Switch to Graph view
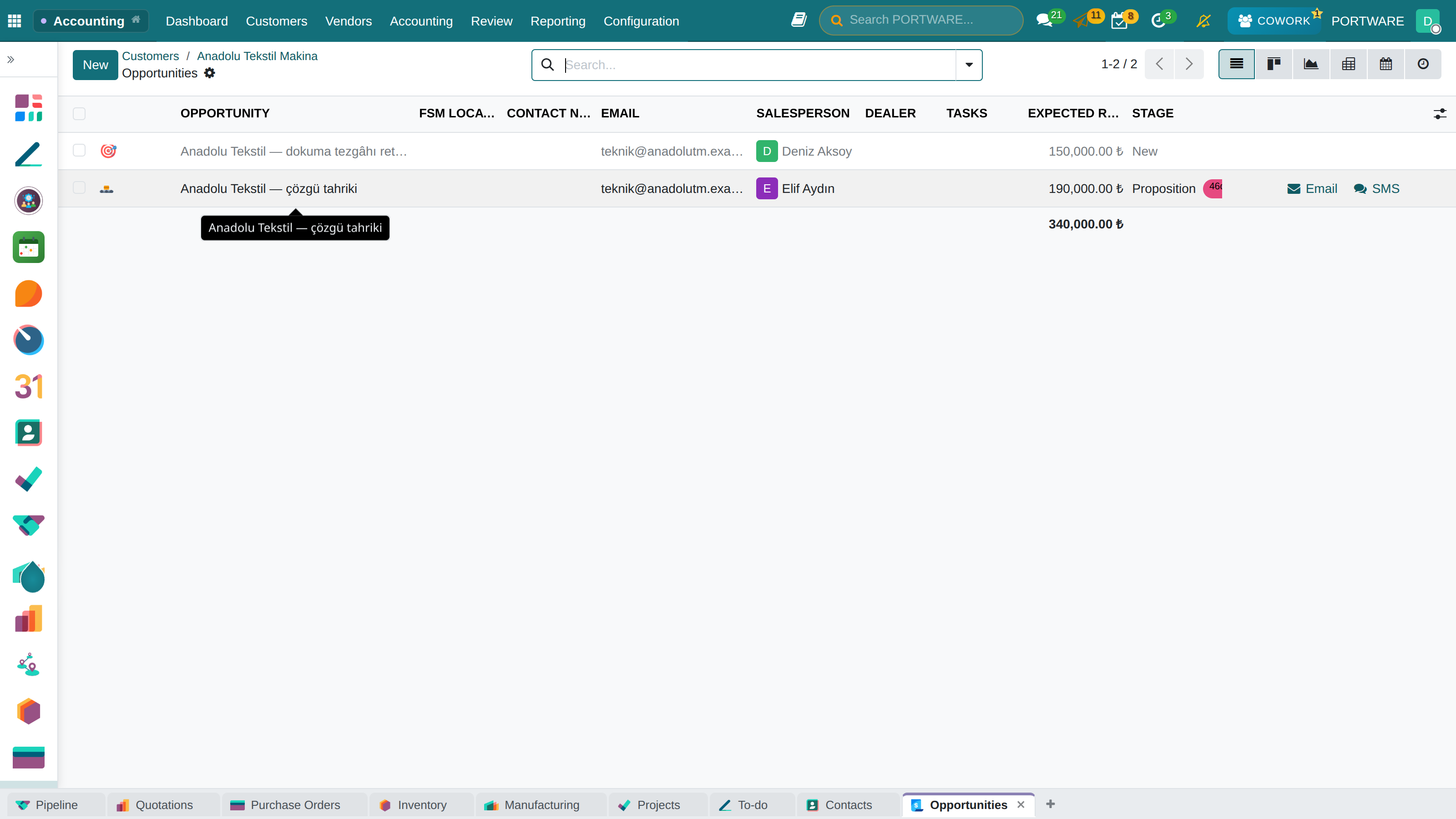The height and width of the screenshot is (819, 1456). pos(1311,64)
